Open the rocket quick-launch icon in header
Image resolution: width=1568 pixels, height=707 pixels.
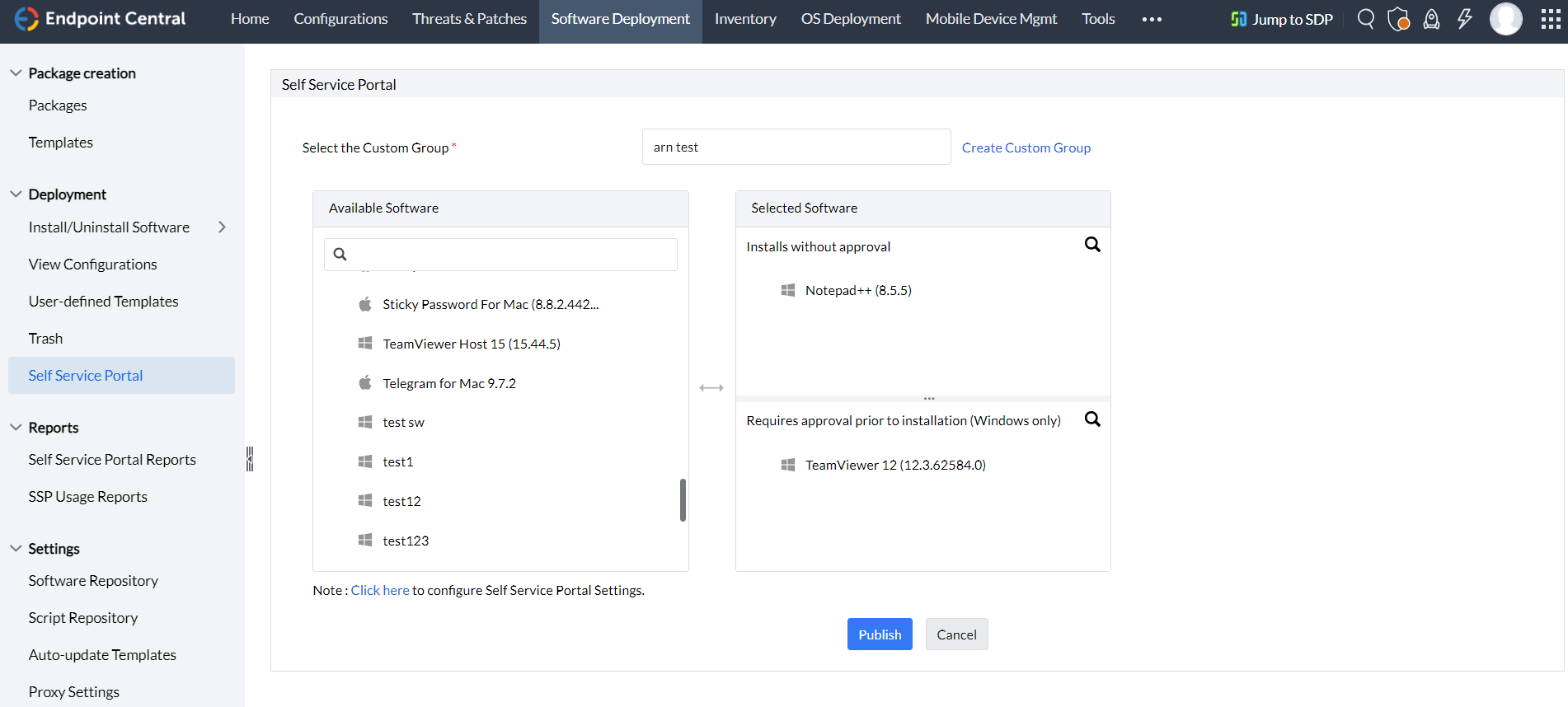click(1432, 19)
